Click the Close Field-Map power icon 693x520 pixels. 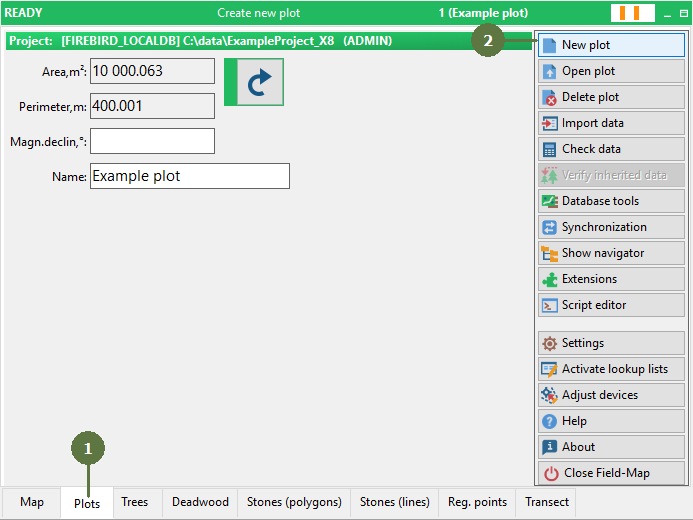(x=551, y=474)
